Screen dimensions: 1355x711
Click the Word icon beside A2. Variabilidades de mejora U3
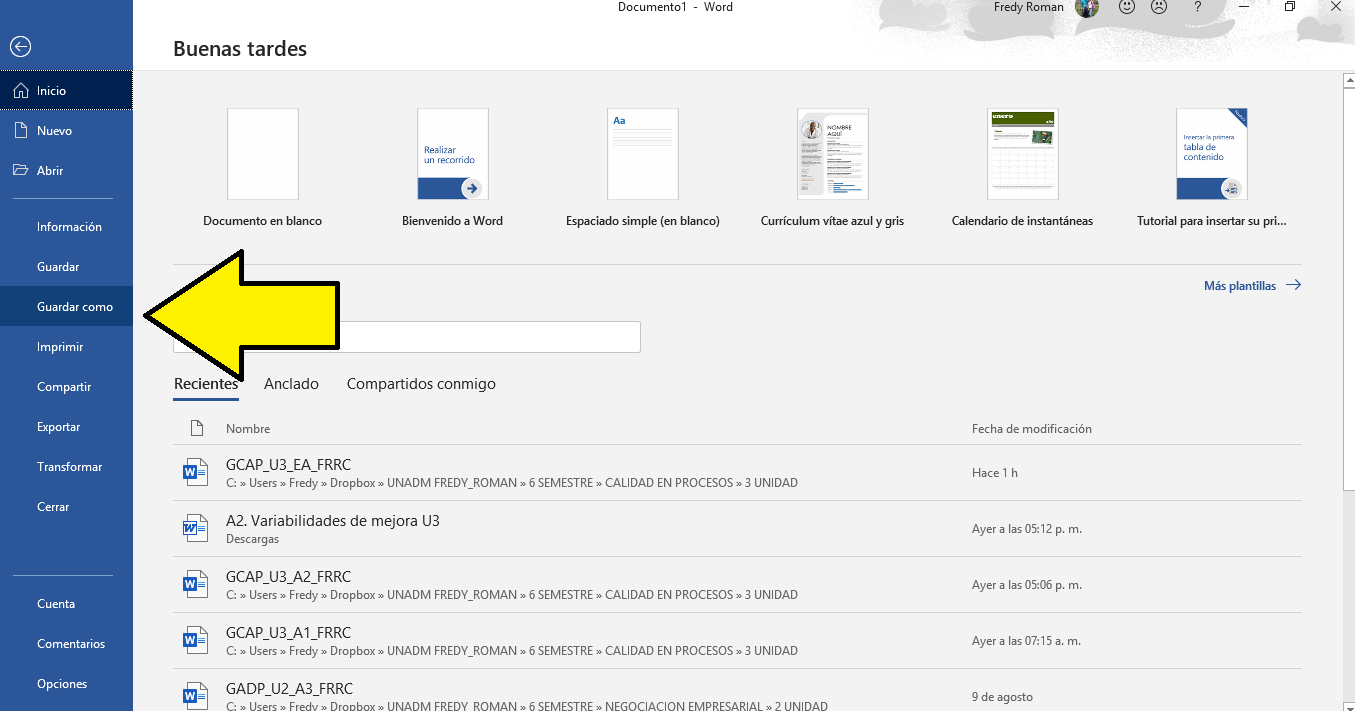pyautogui.click(x=195, y=527)
